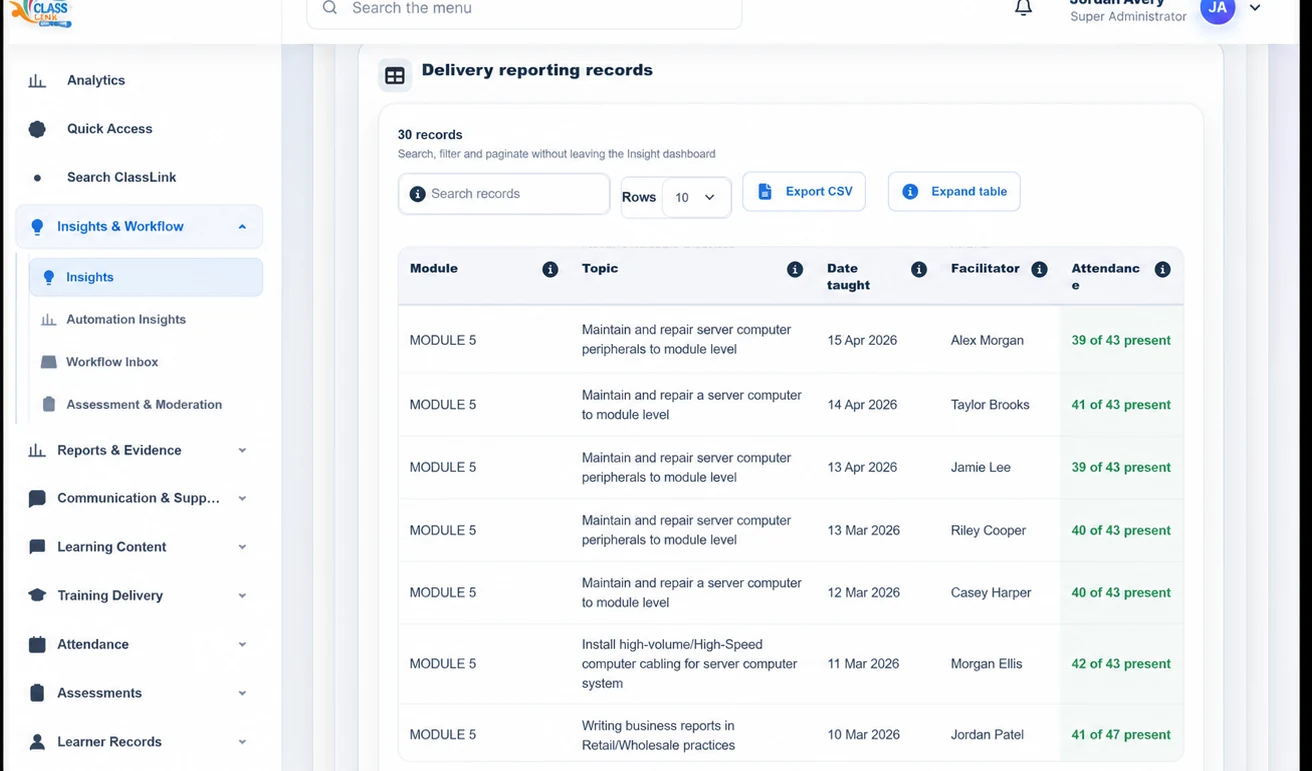This screenshot has width=1312, height=771.
Task: Click the Expand table button
Action: 954,192
